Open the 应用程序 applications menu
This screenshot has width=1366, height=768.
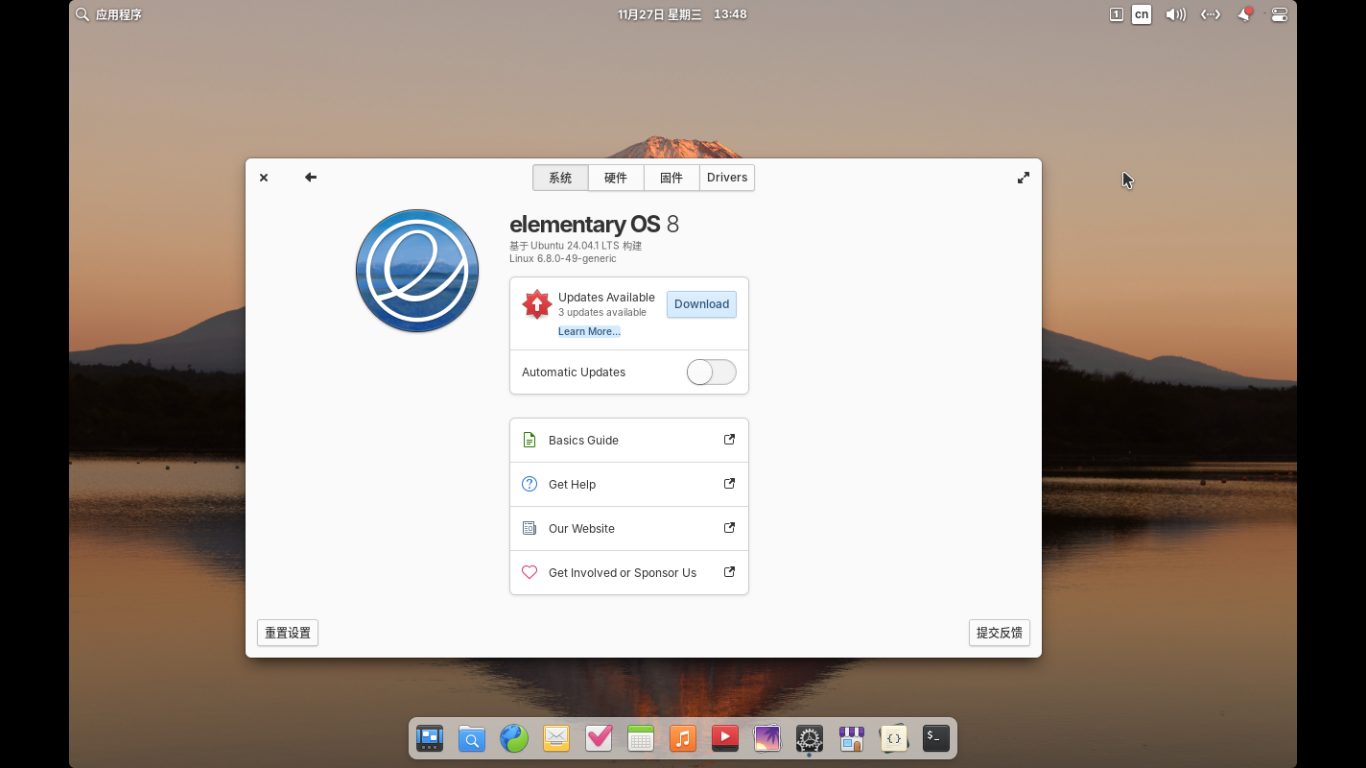pyautogui.click(x=109, y=14)
